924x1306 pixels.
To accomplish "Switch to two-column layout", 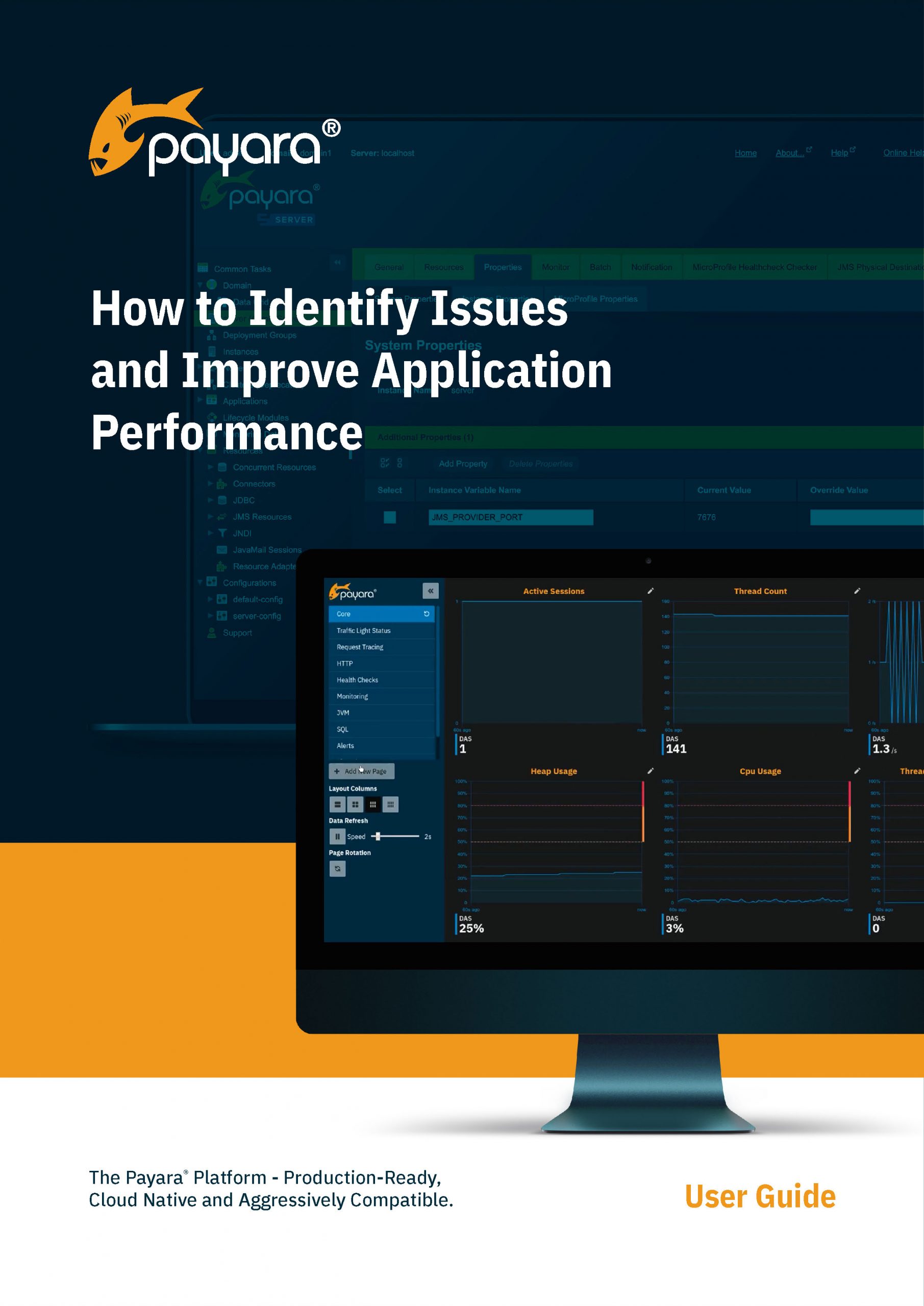I will point(355,805).
